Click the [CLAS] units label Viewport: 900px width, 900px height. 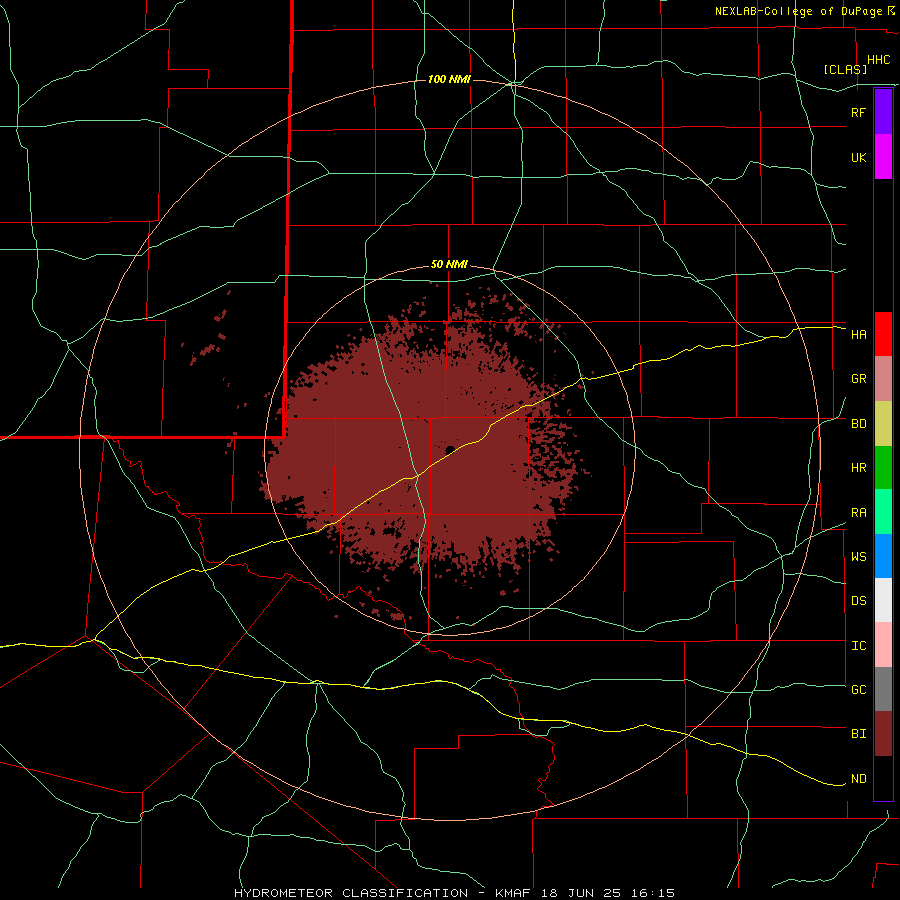(845, 69)
